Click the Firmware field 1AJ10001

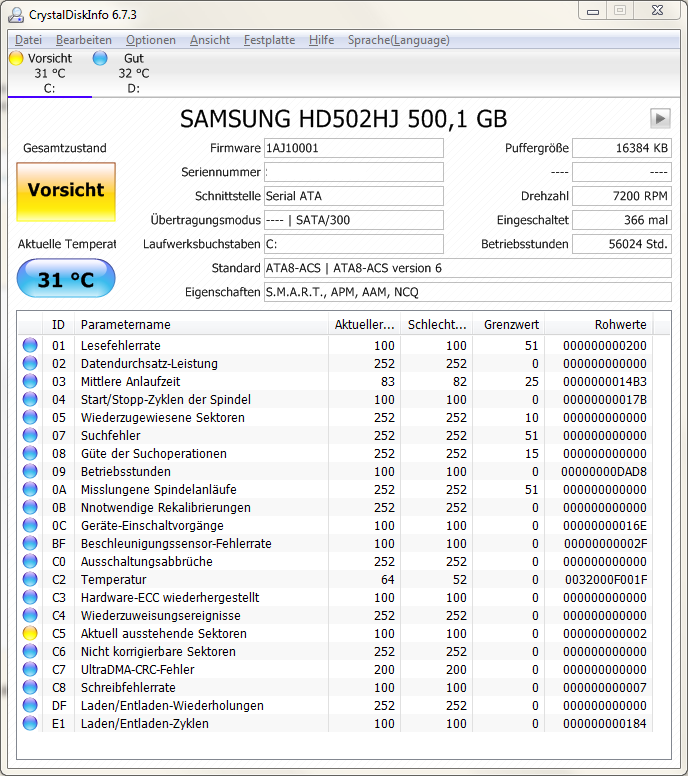coord(353,148)
